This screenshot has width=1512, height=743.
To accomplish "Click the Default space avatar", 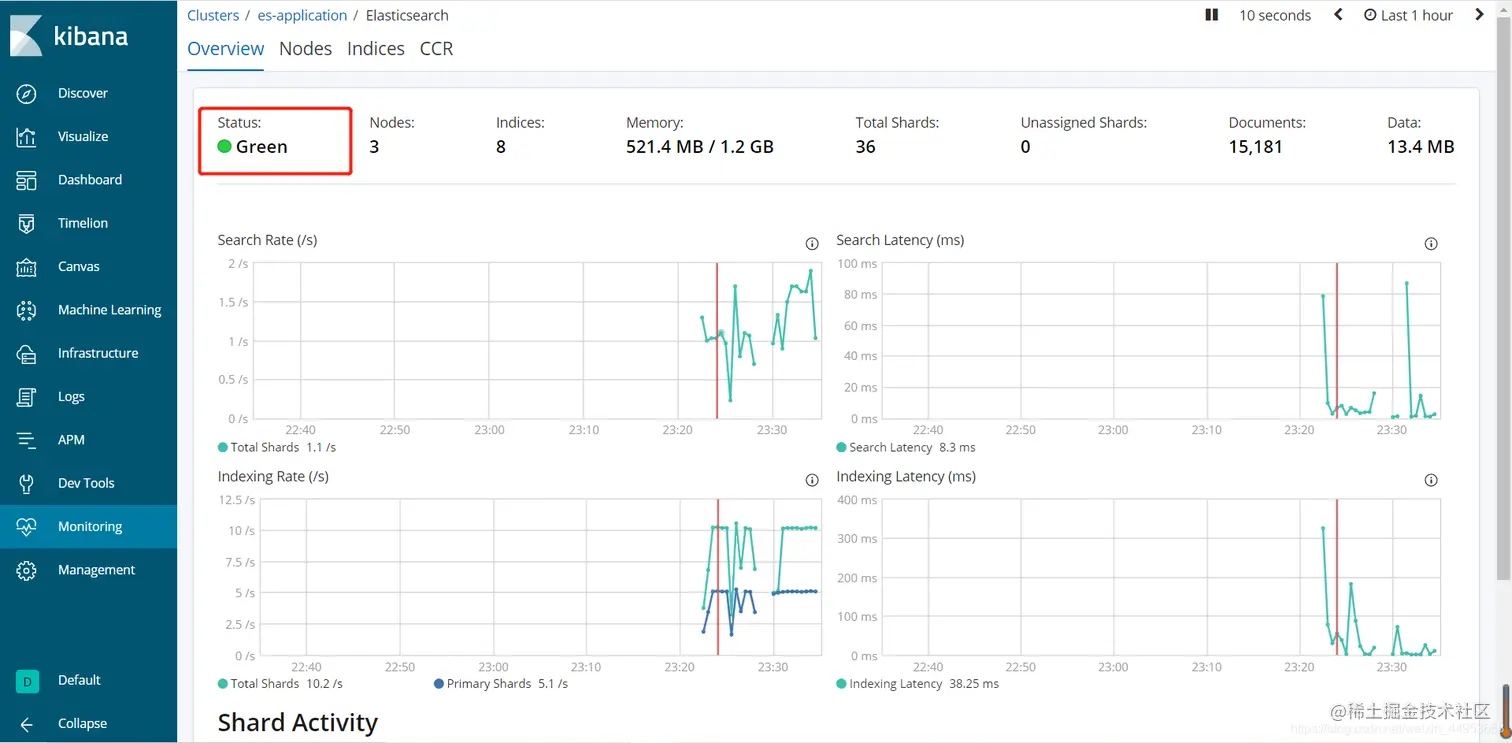I will click(x=27, y=681).
